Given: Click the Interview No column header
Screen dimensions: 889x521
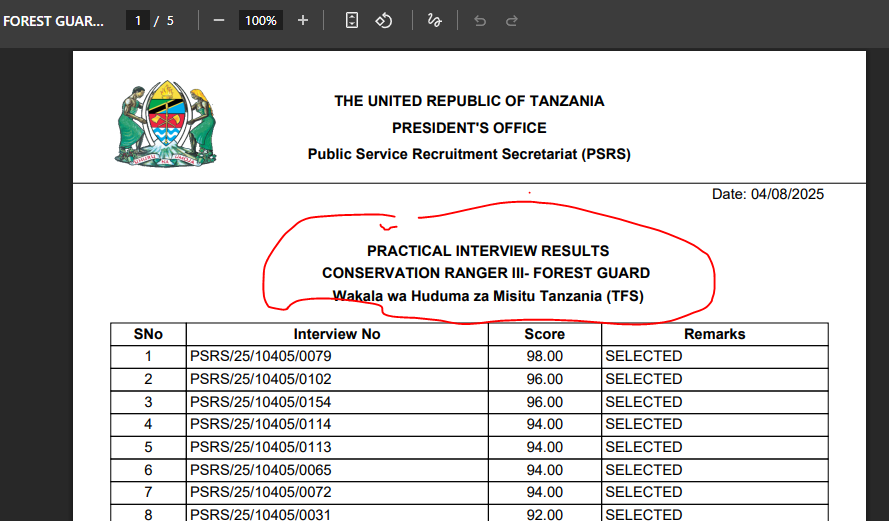Looking at the screenshot, I should (x=337, y=334).
